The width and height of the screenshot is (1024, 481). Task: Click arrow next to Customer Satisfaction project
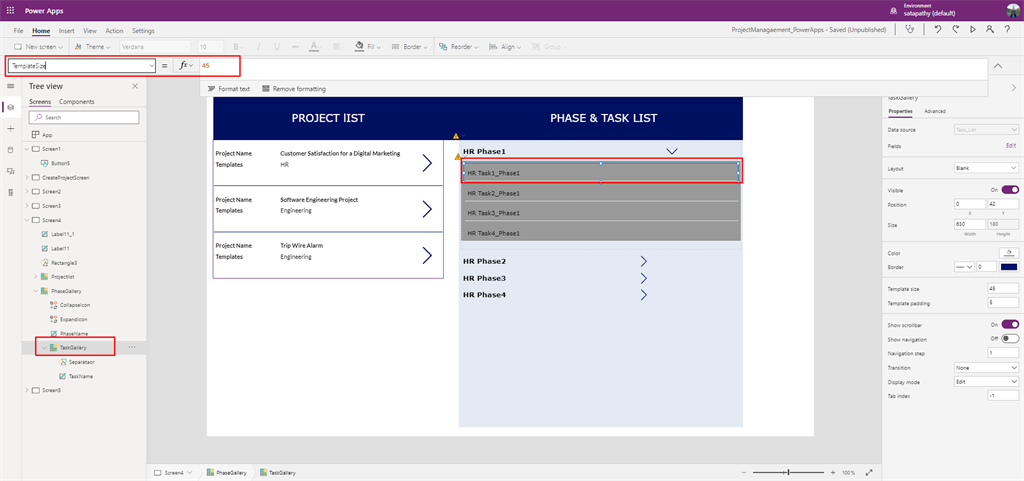tap(427, 163)
